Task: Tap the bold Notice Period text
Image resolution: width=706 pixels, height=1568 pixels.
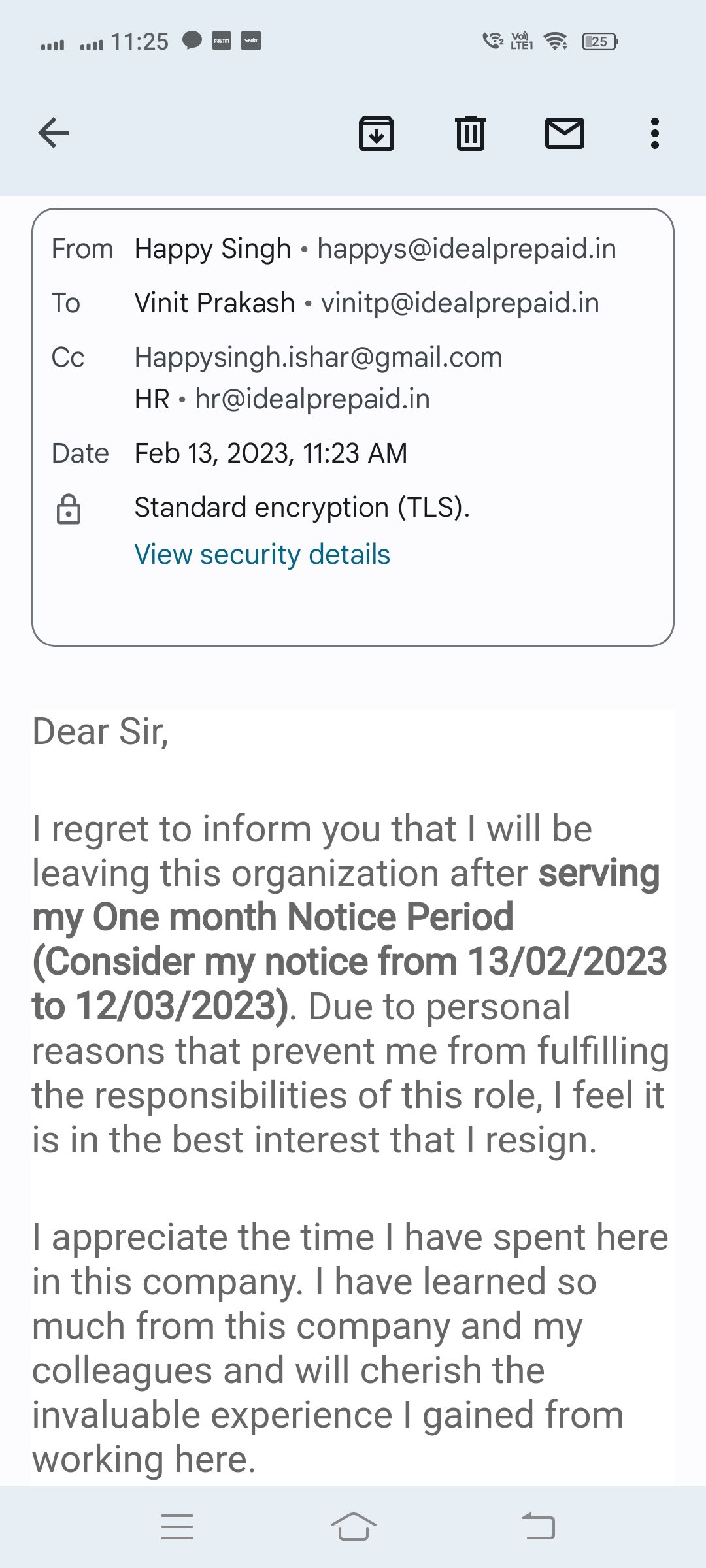Action: tap(400, 917)
